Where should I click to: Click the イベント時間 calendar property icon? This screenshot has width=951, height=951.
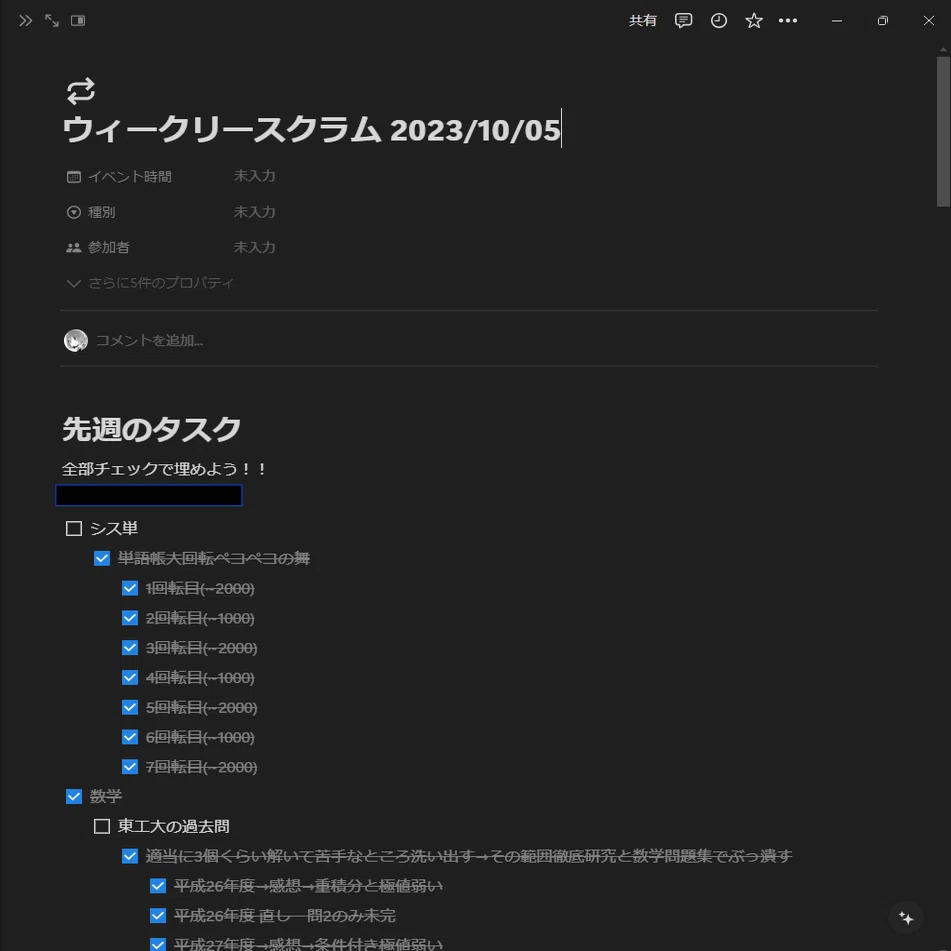pos(73,177)
